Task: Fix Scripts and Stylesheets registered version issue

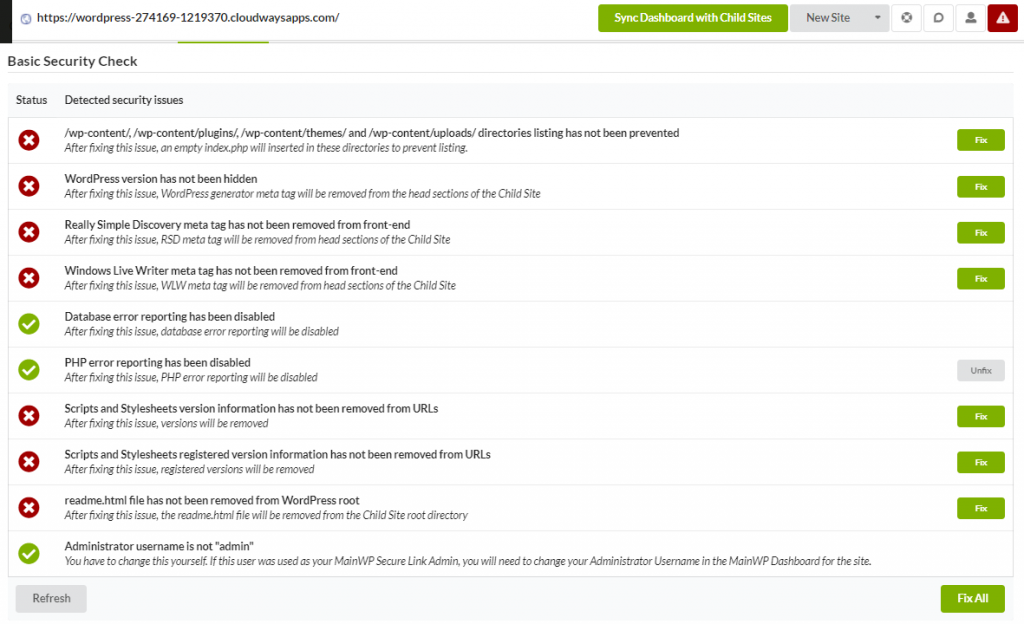Action: pyautogui.click(x=980, y=462)
